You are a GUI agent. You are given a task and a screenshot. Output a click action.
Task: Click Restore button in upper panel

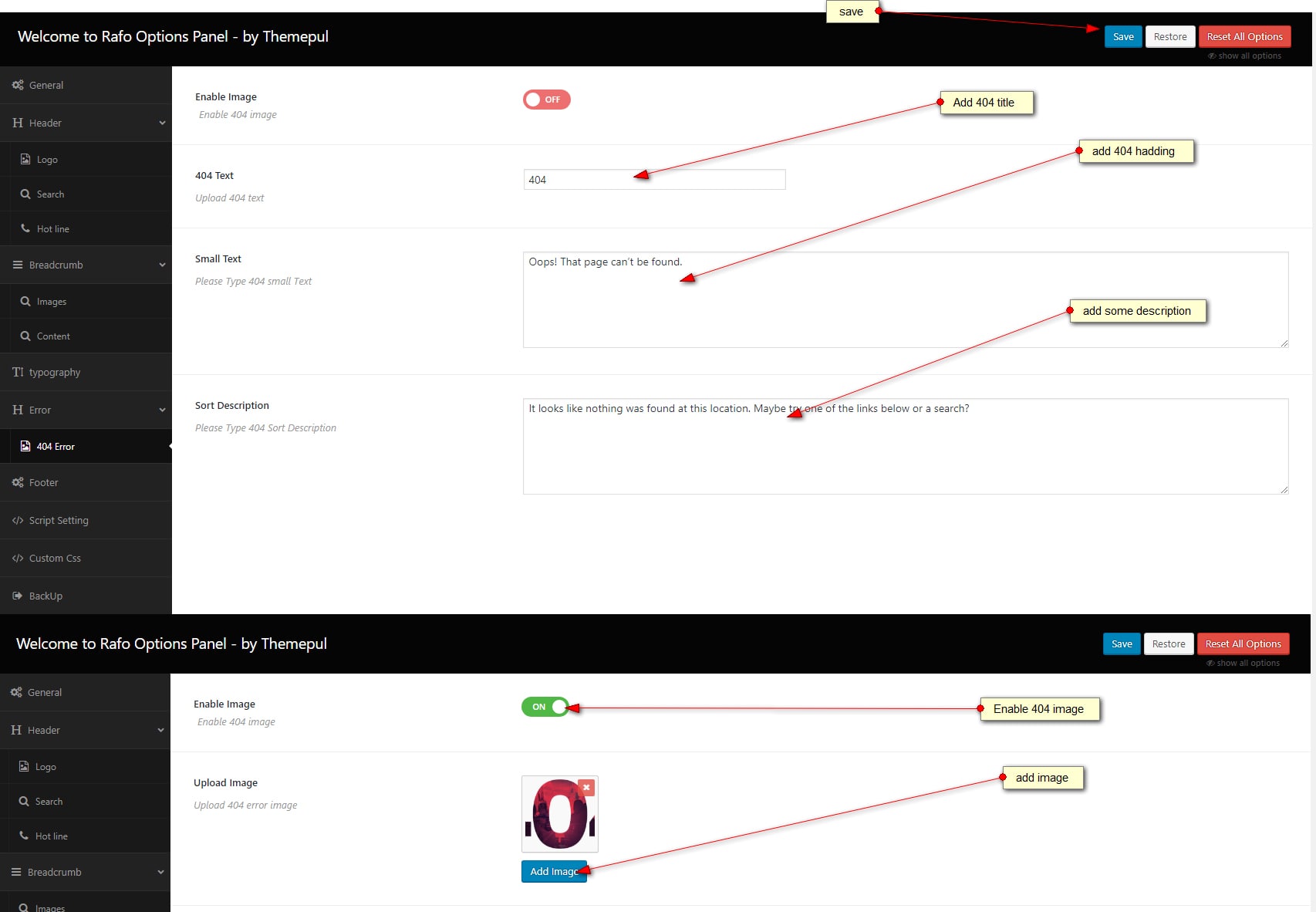1170,36
